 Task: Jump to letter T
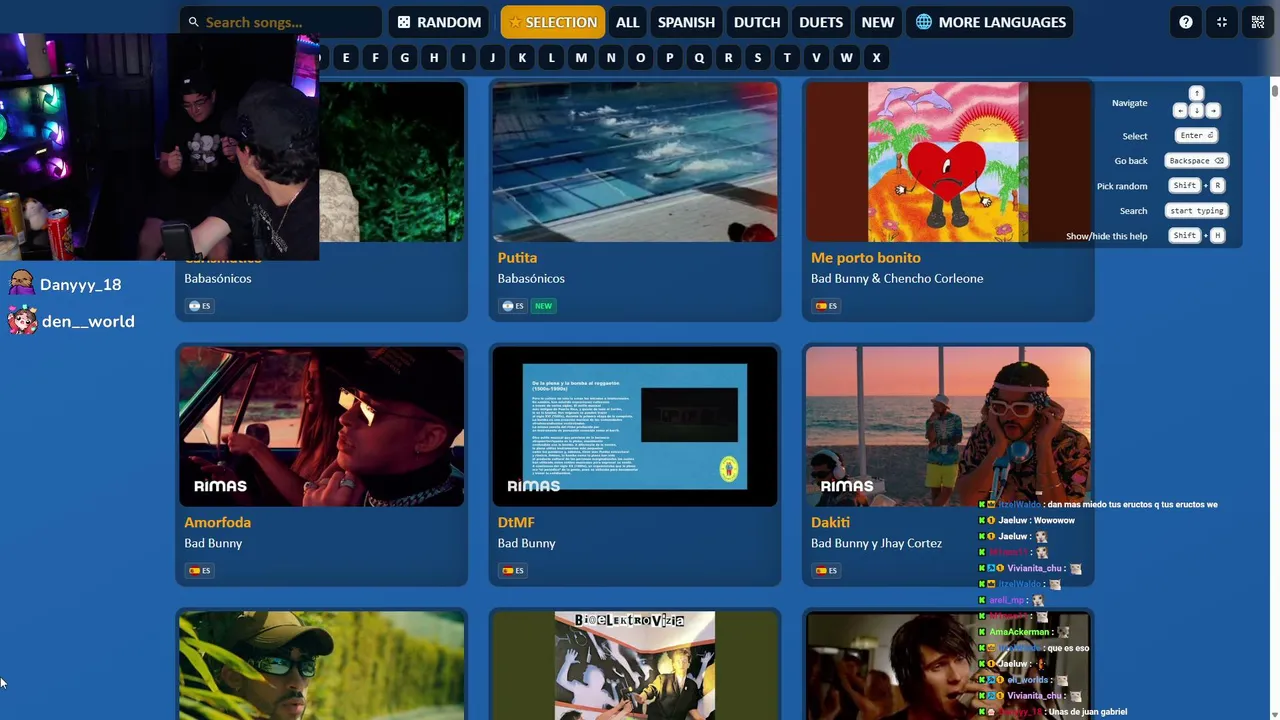point(787,58)
